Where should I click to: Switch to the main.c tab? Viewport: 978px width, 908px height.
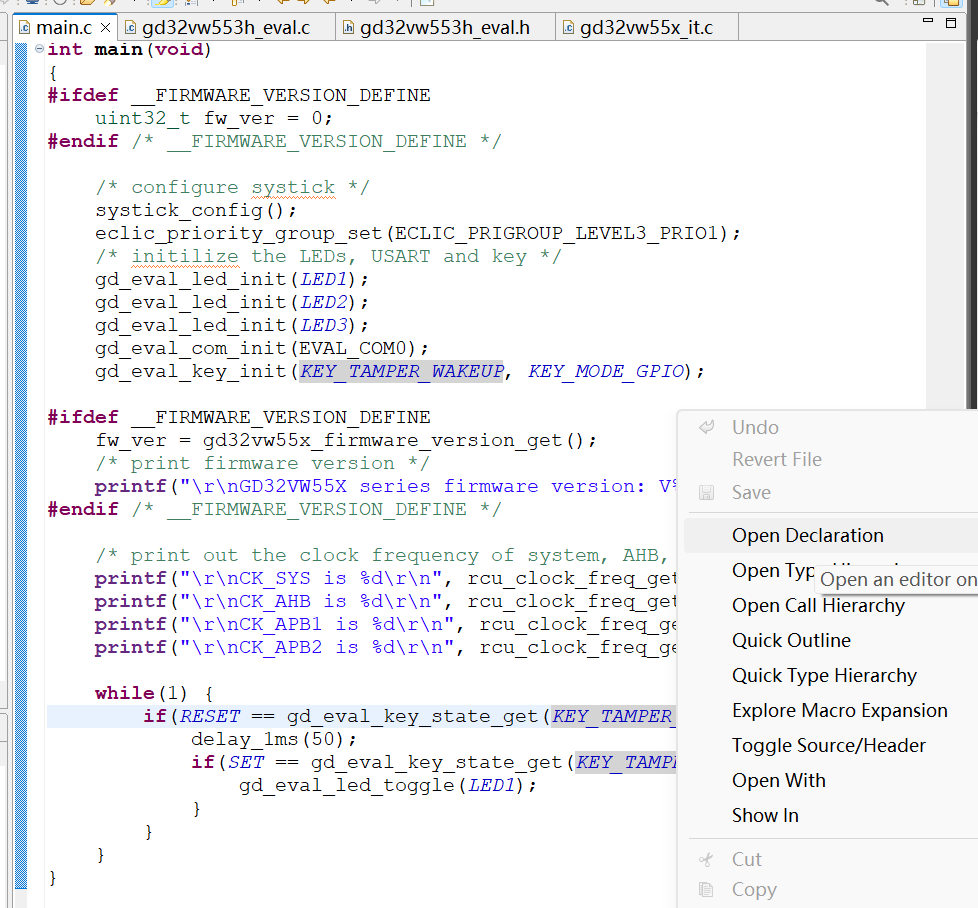[x=64, y=27]
